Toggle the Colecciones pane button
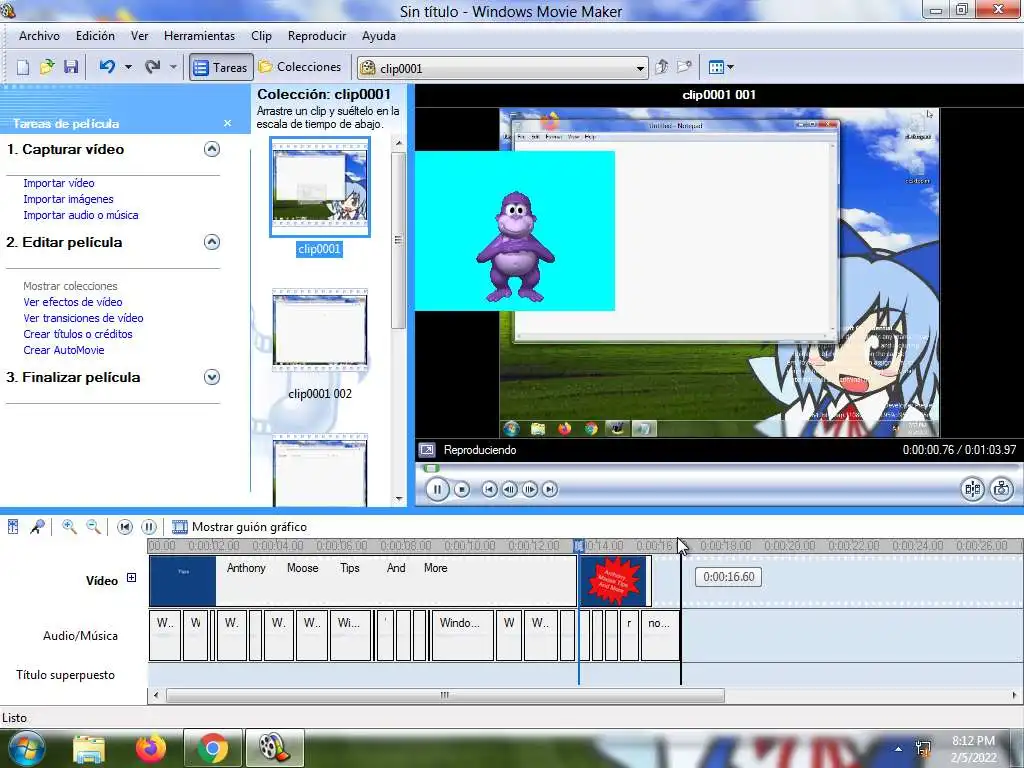 (300, 67)
